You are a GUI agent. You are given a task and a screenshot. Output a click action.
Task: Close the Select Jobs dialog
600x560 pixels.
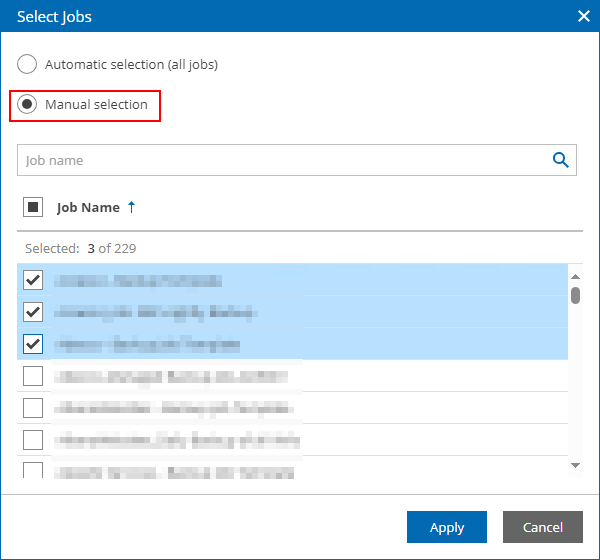point(584,15)
